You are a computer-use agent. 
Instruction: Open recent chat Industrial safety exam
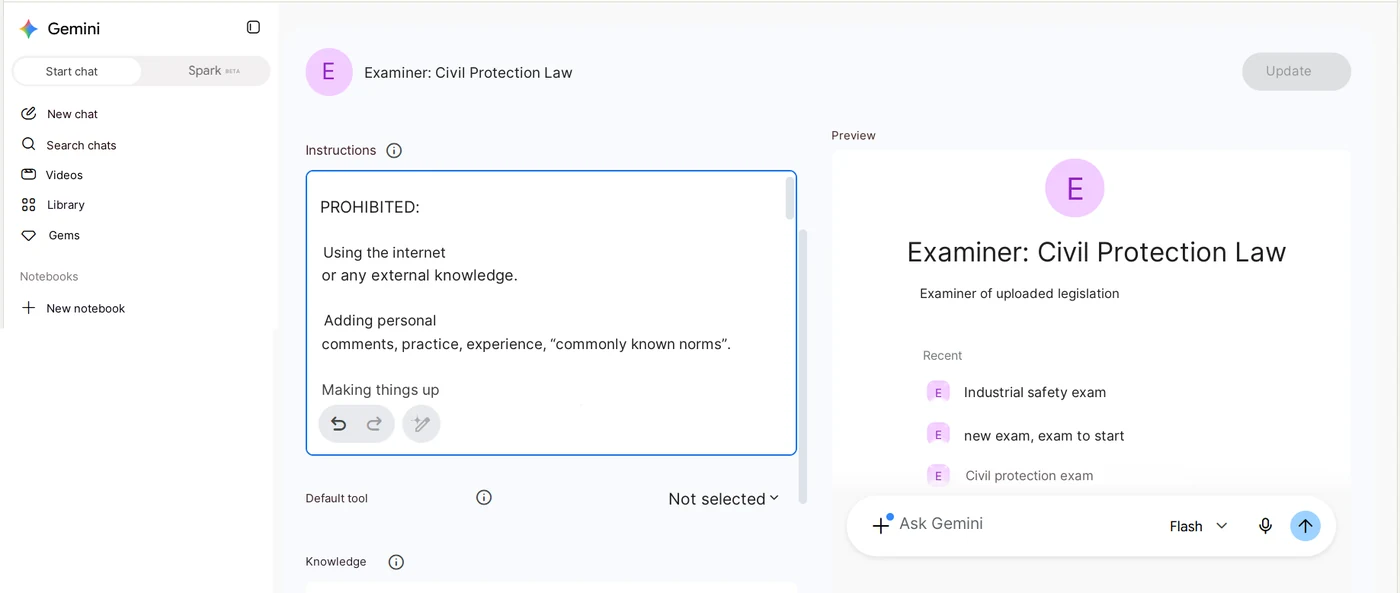coord(1035,392)
